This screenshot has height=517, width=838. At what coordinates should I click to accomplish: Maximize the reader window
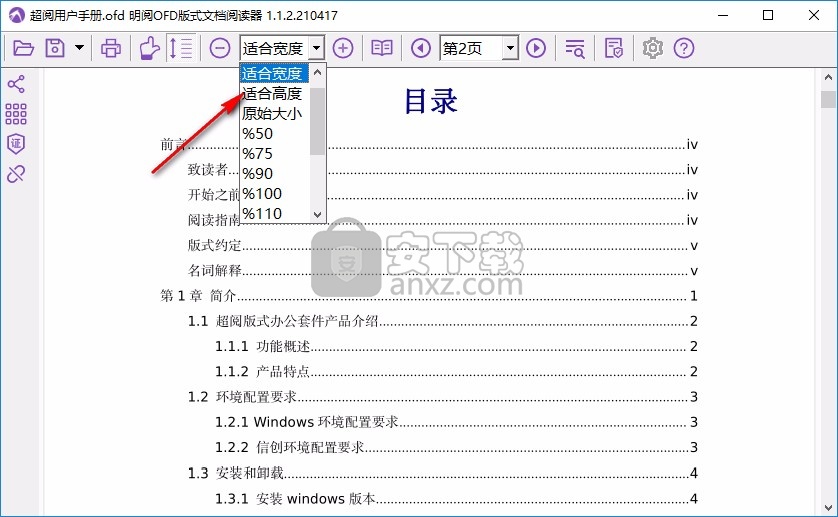(768, 15)
